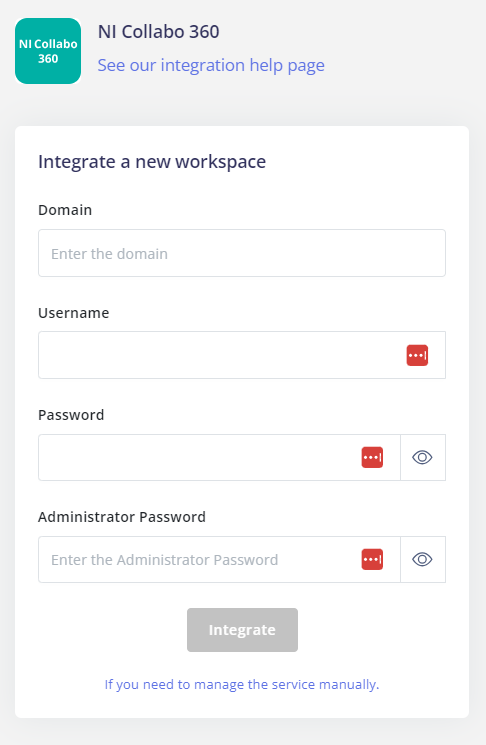
Task: Click the Domain field label
Action: coord(65,210)
